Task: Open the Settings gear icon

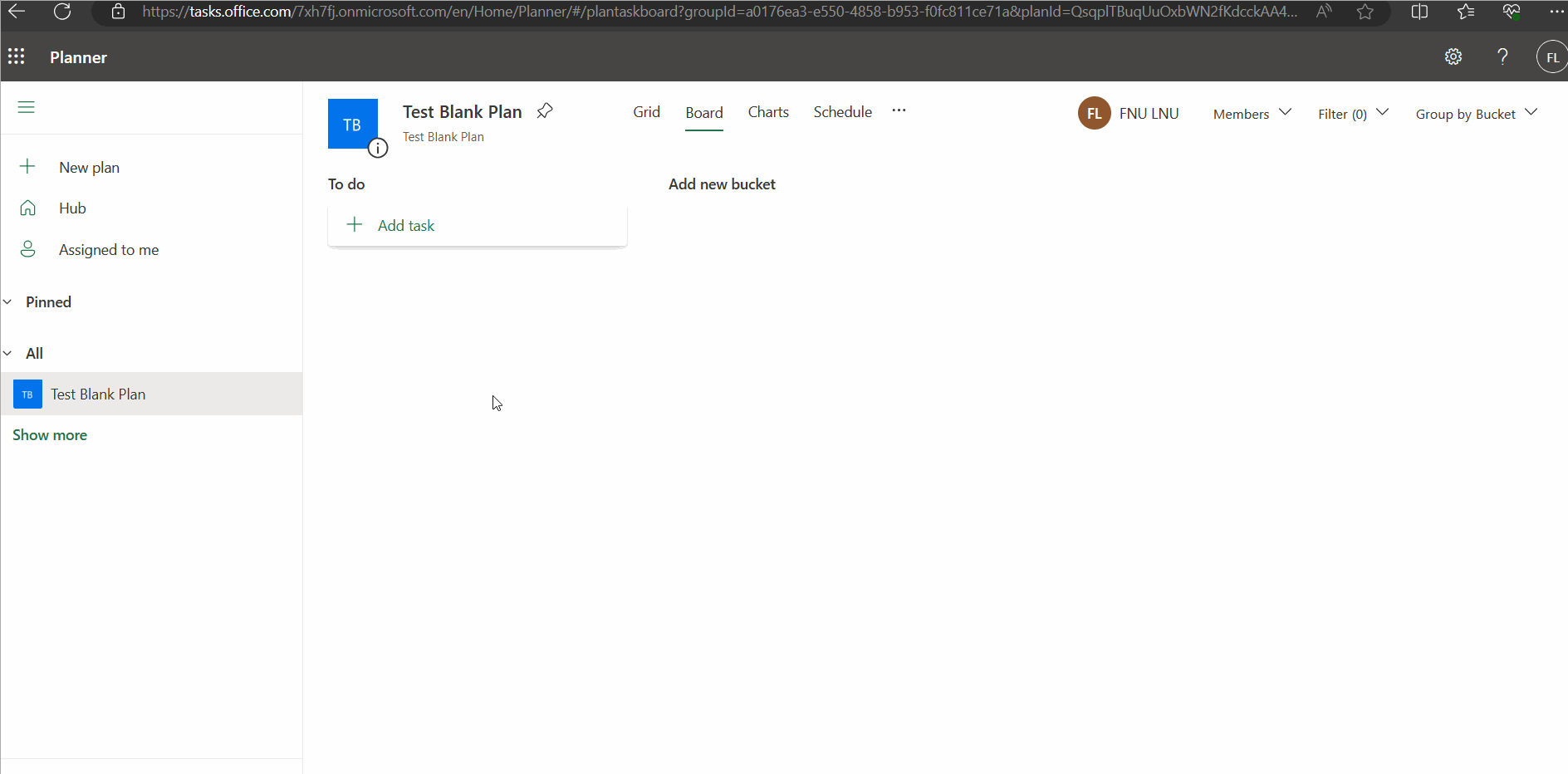Action: 1453,56
